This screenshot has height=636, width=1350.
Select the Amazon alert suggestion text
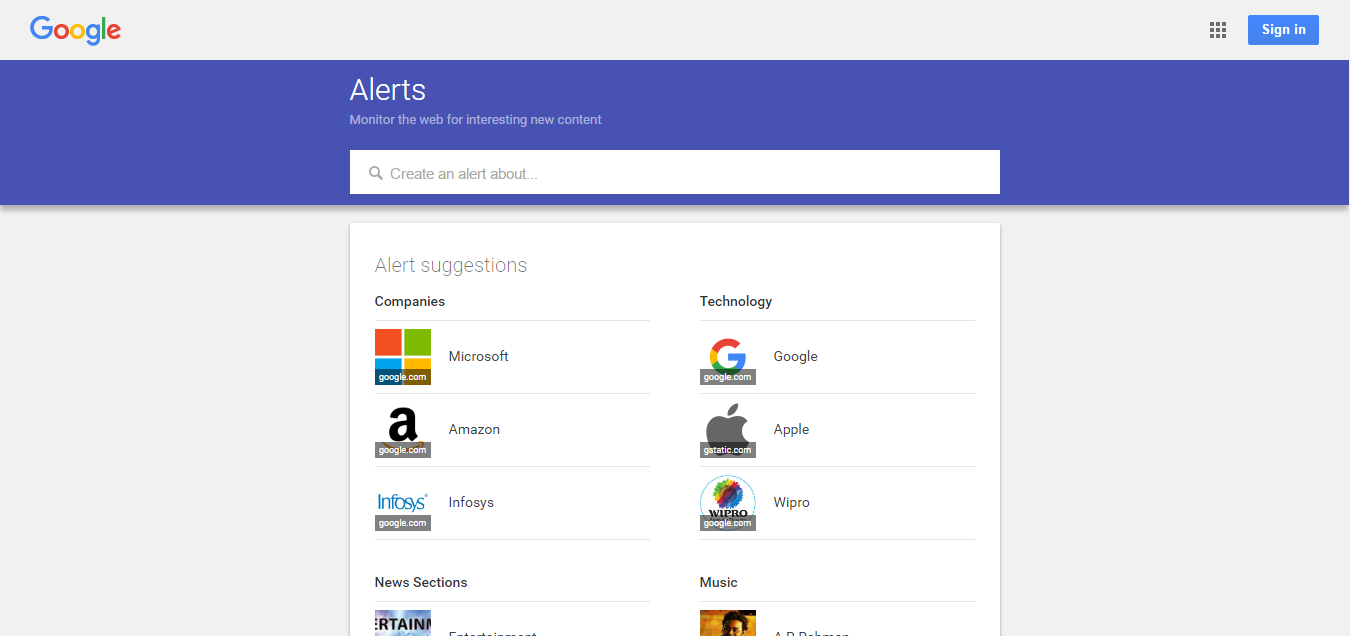click(x=474, y=429)
